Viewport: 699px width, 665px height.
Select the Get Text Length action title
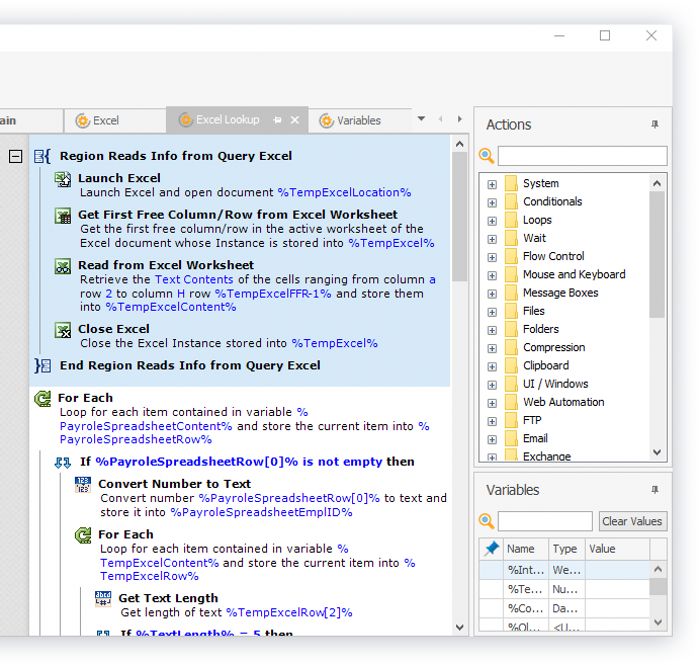click(168, 598)
